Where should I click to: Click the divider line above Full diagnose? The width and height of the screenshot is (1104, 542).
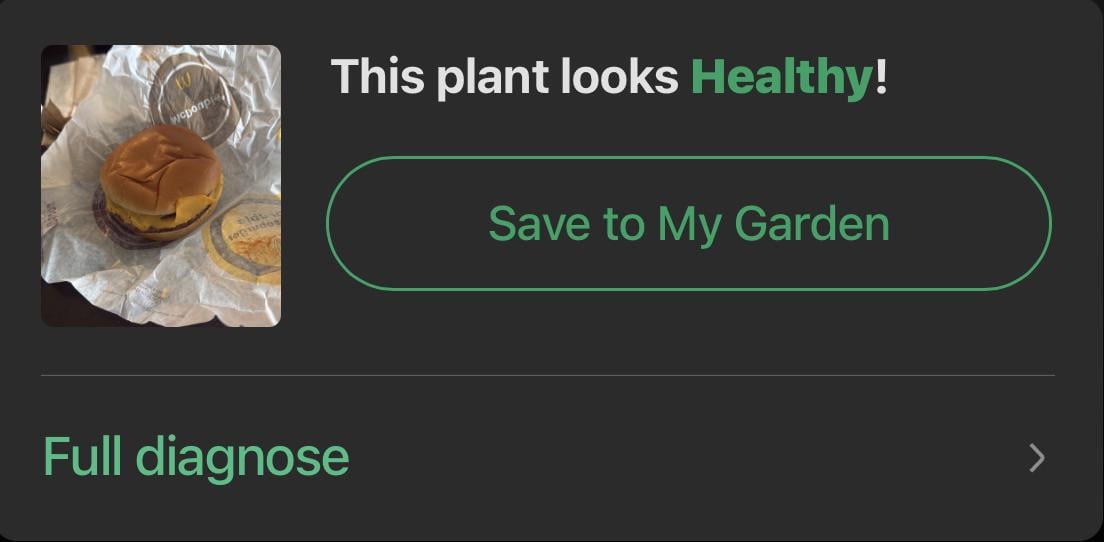click(x=548, y=376)
